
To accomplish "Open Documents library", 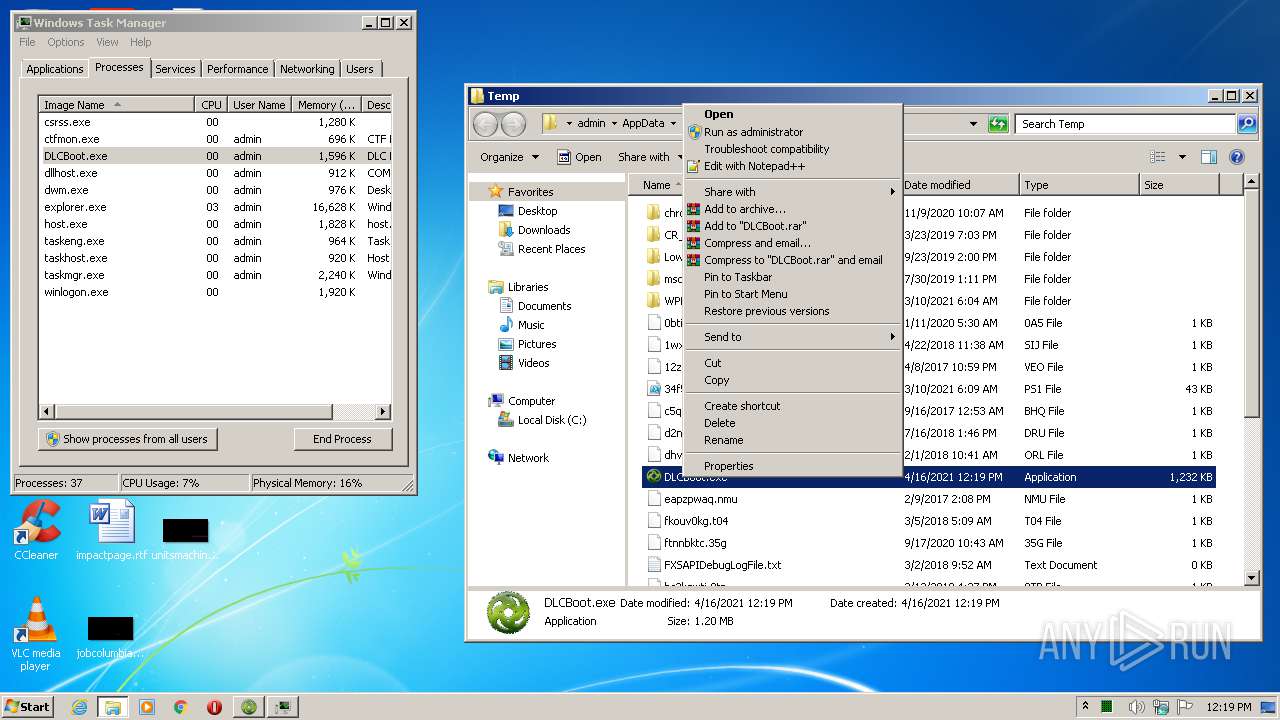I will coord(544,306).
